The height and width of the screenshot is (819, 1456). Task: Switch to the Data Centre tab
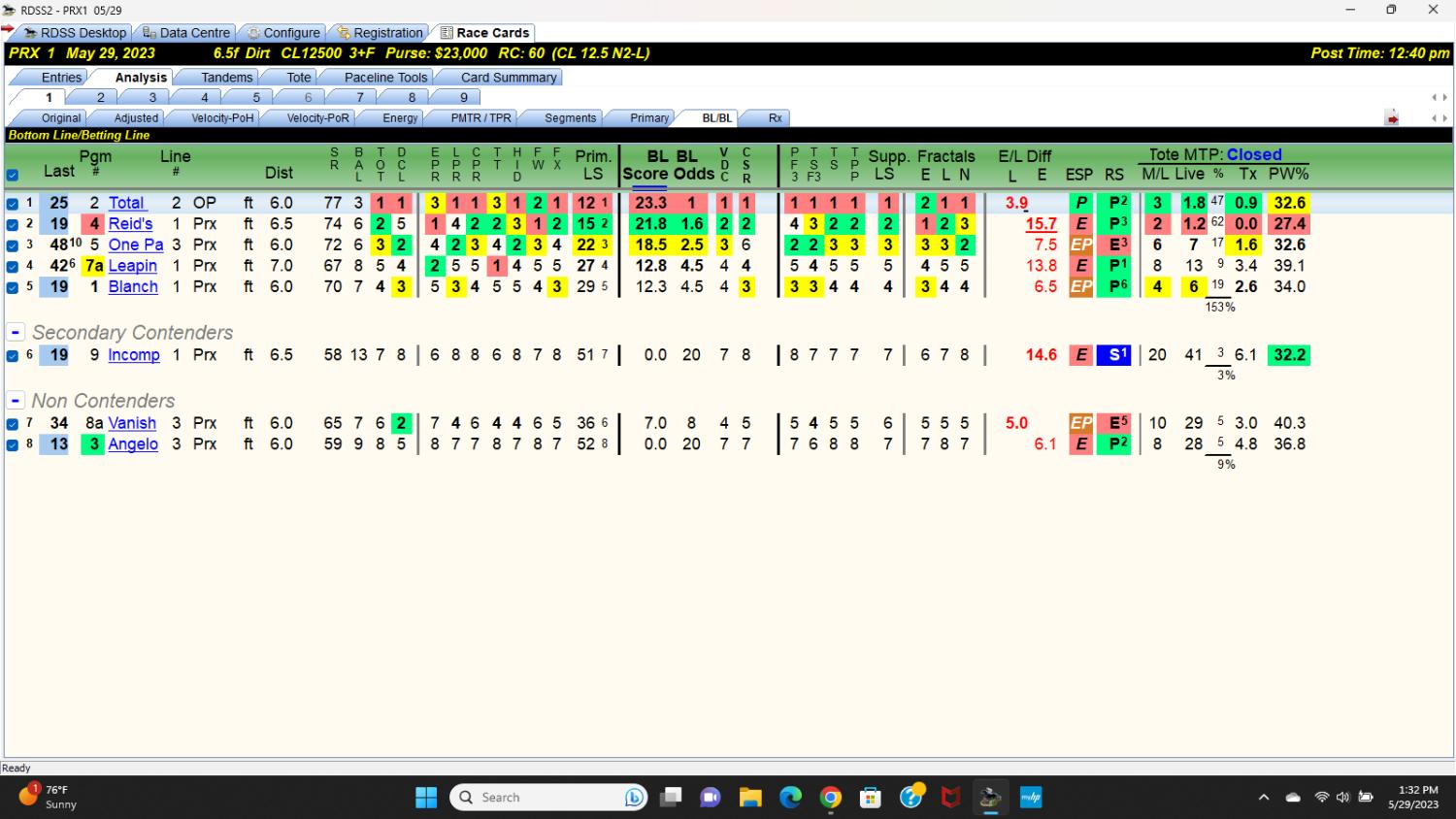point(186,32)
